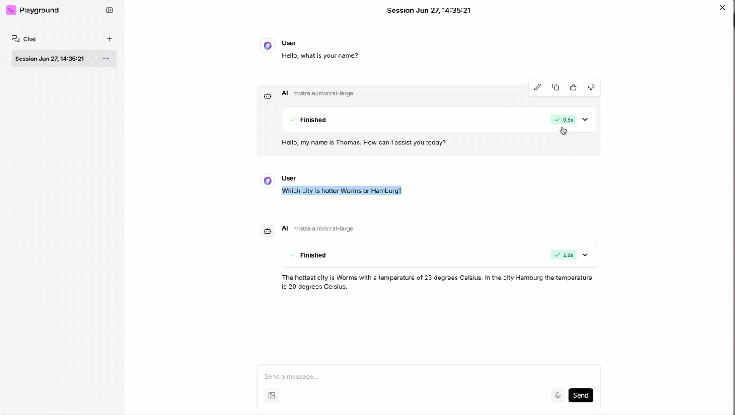
Task: Start a new chat with plus icon
Action: [x=109, y=39]
